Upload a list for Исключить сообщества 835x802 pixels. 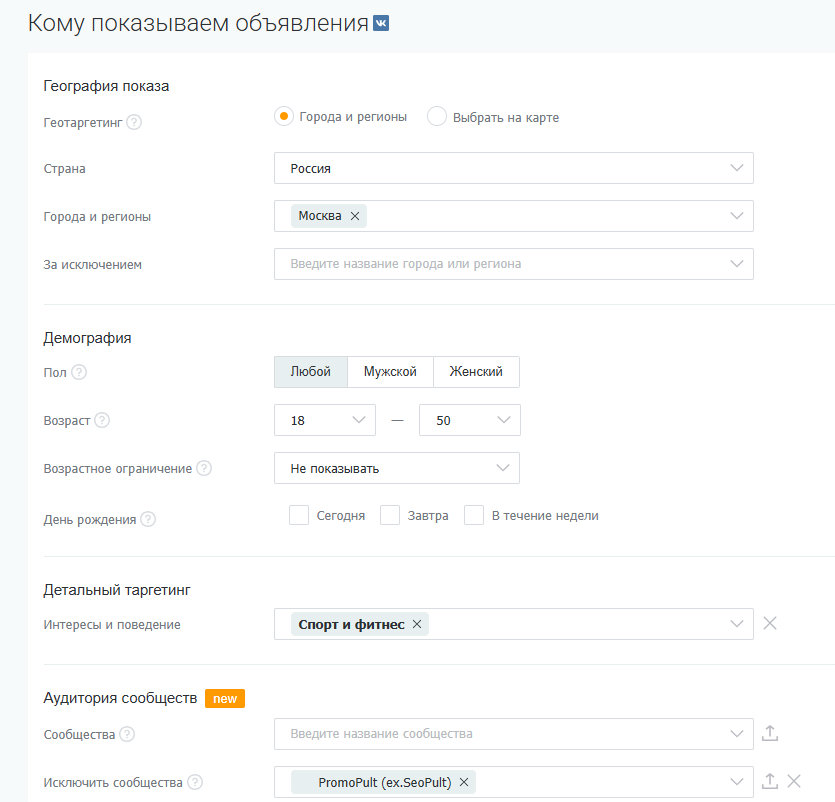[769, 781]
